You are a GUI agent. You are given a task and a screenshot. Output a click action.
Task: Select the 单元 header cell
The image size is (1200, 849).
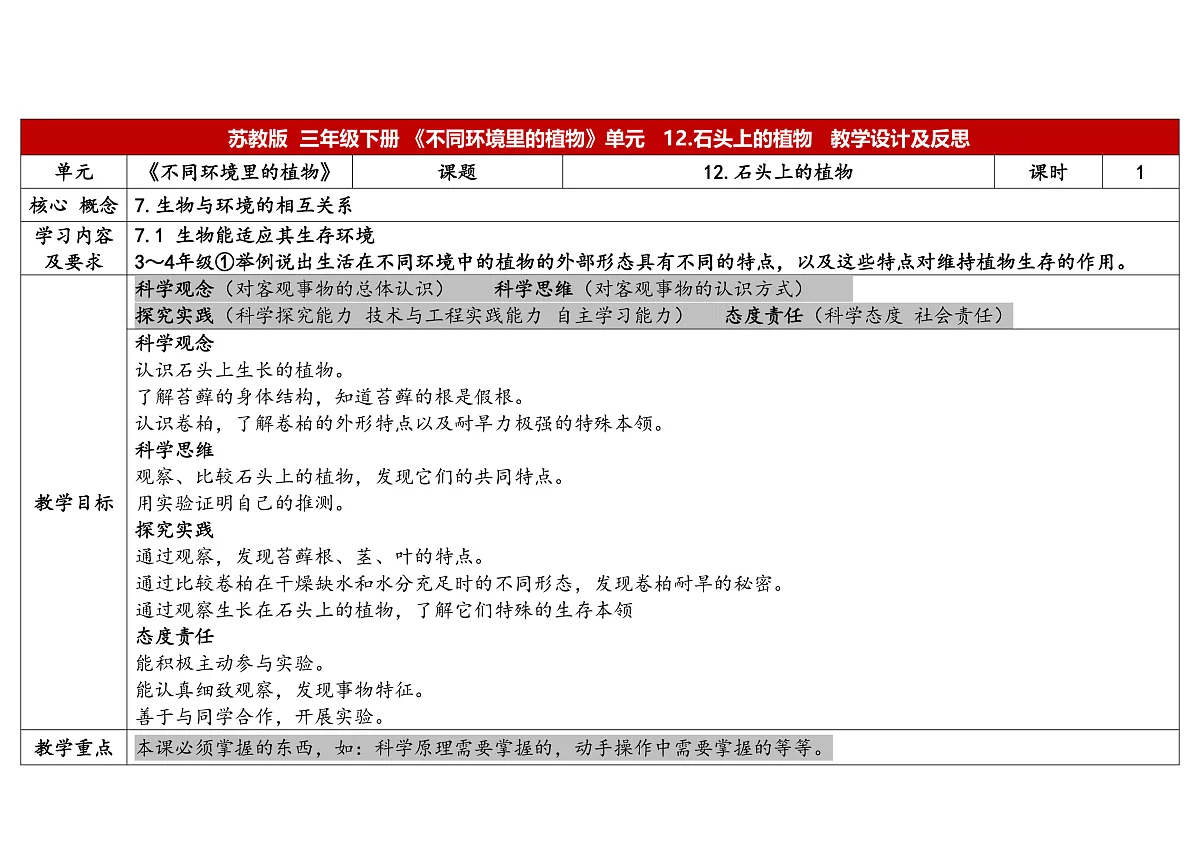point(72,171)
